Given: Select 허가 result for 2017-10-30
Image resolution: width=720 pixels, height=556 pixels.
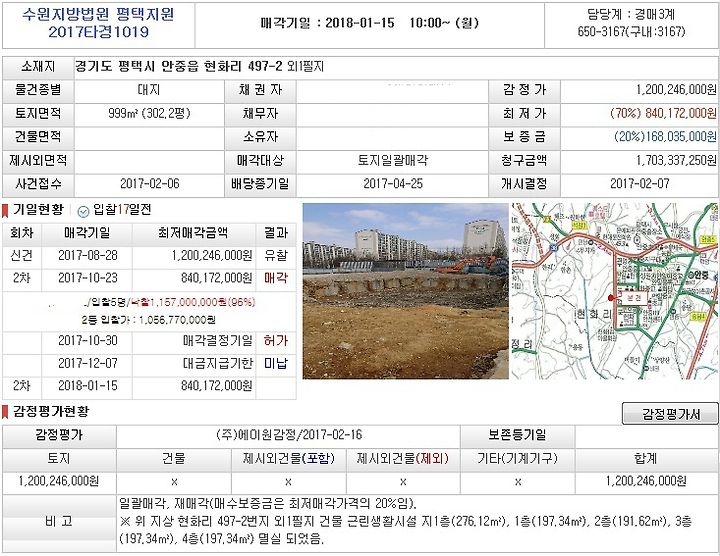Looking at the screenshot, I should tap(276, 341).
